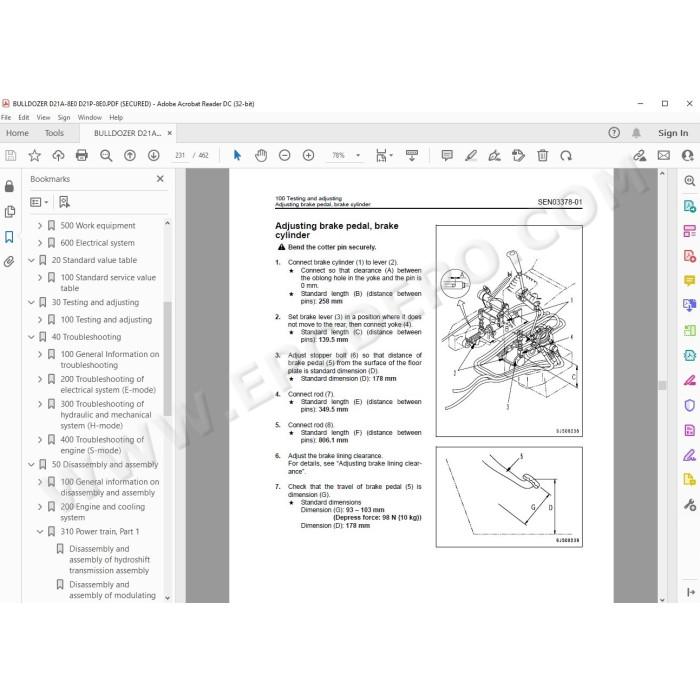Open Comment tool in right pane
The height and width of the screenshot is (700, 700).
point(690,280)
